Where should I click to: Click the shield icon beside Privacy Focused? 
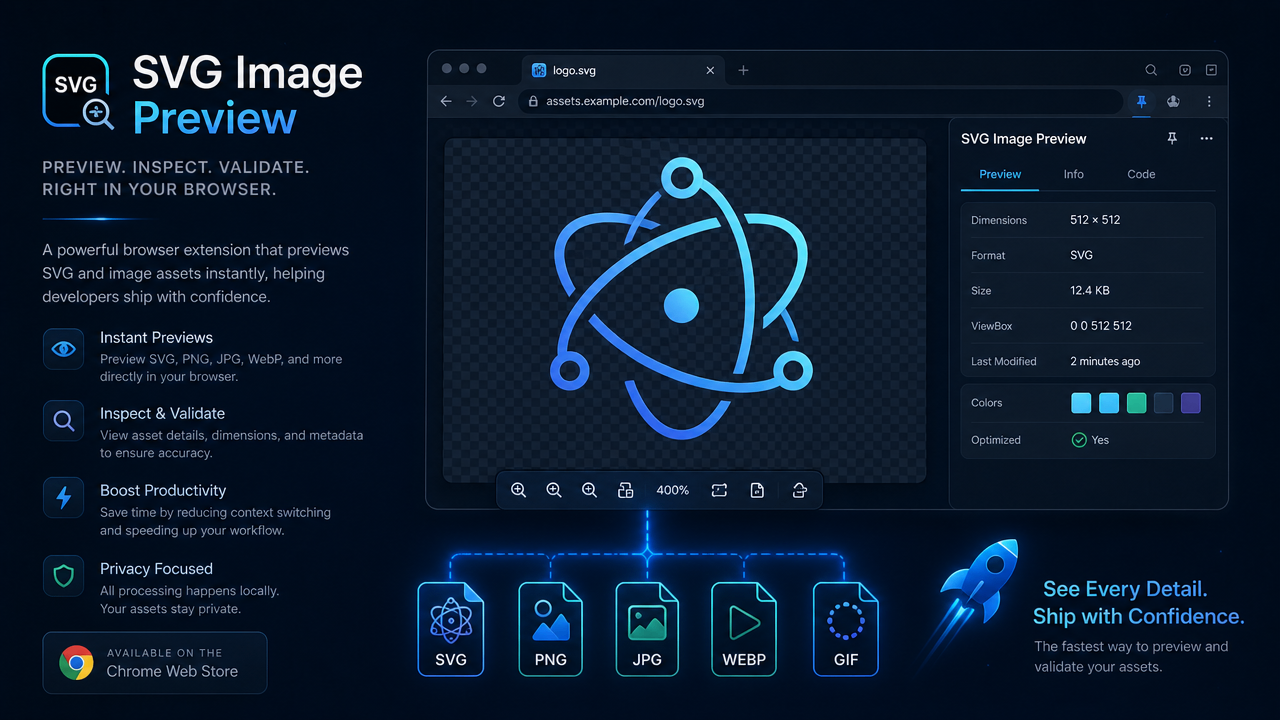(63, 576)
